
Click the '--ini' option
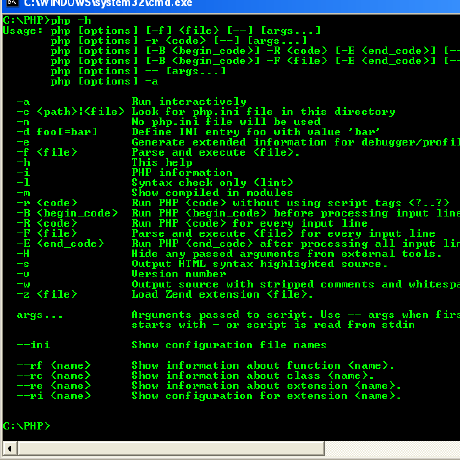33,345
